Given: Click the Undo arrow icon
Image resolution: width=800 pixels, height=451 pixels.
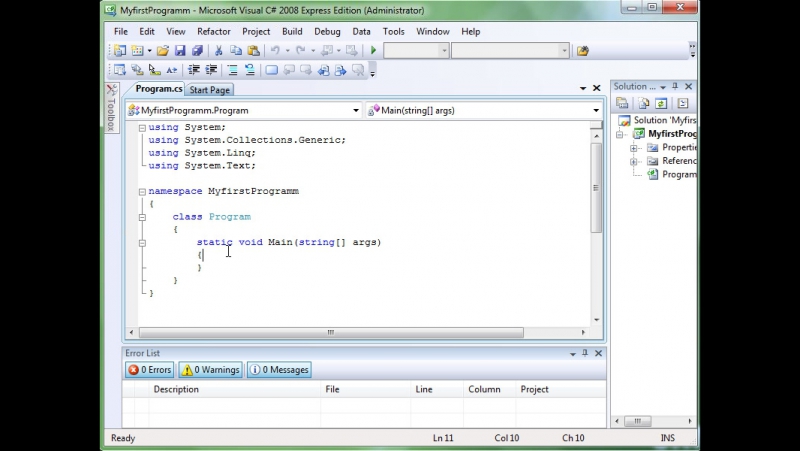Looking at the screenshot, I should 276,51.
